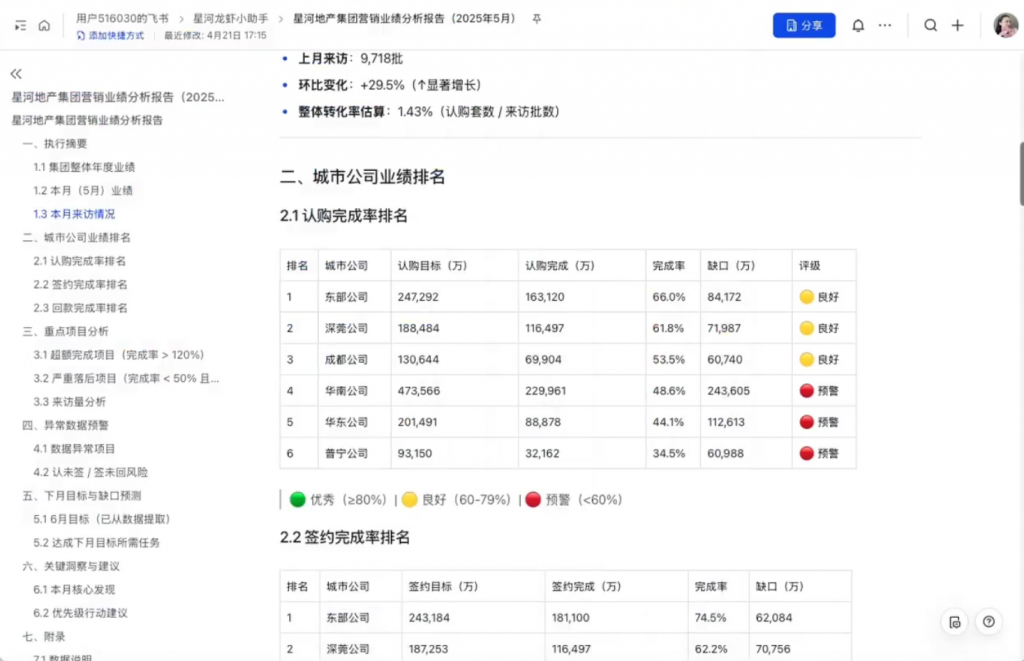Click outline entry 星河地产集团营销业绩分析报告 second row

click(87, 120)
